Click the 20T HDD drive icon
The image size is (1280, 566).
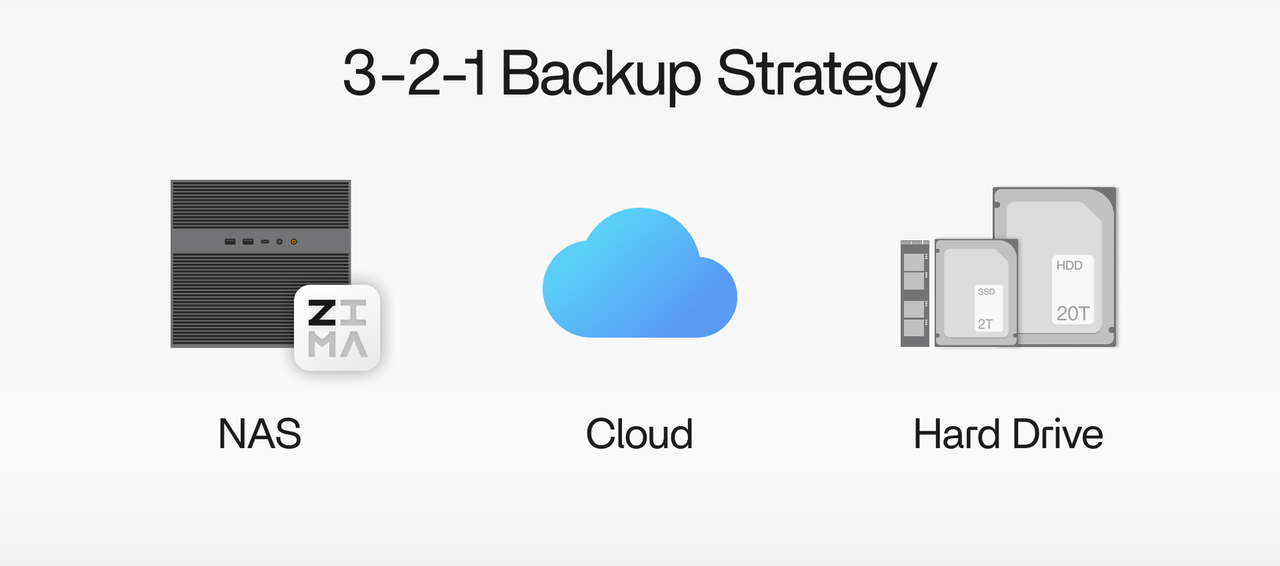1055,266
